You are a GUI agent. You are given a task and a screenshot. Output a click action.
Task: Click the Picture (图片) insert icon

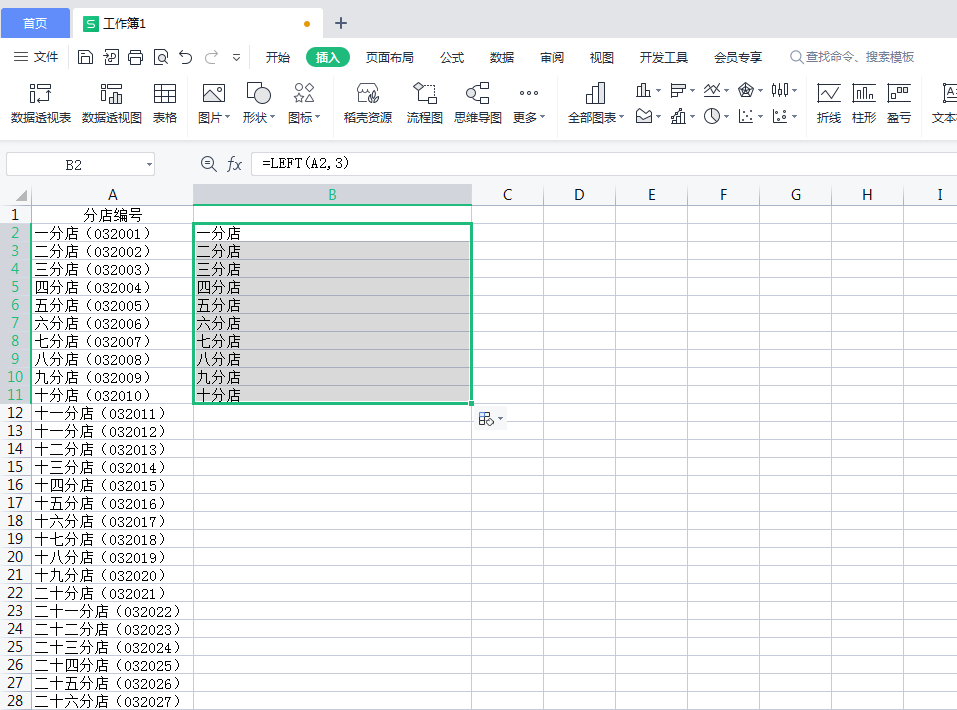coord(214,103)
